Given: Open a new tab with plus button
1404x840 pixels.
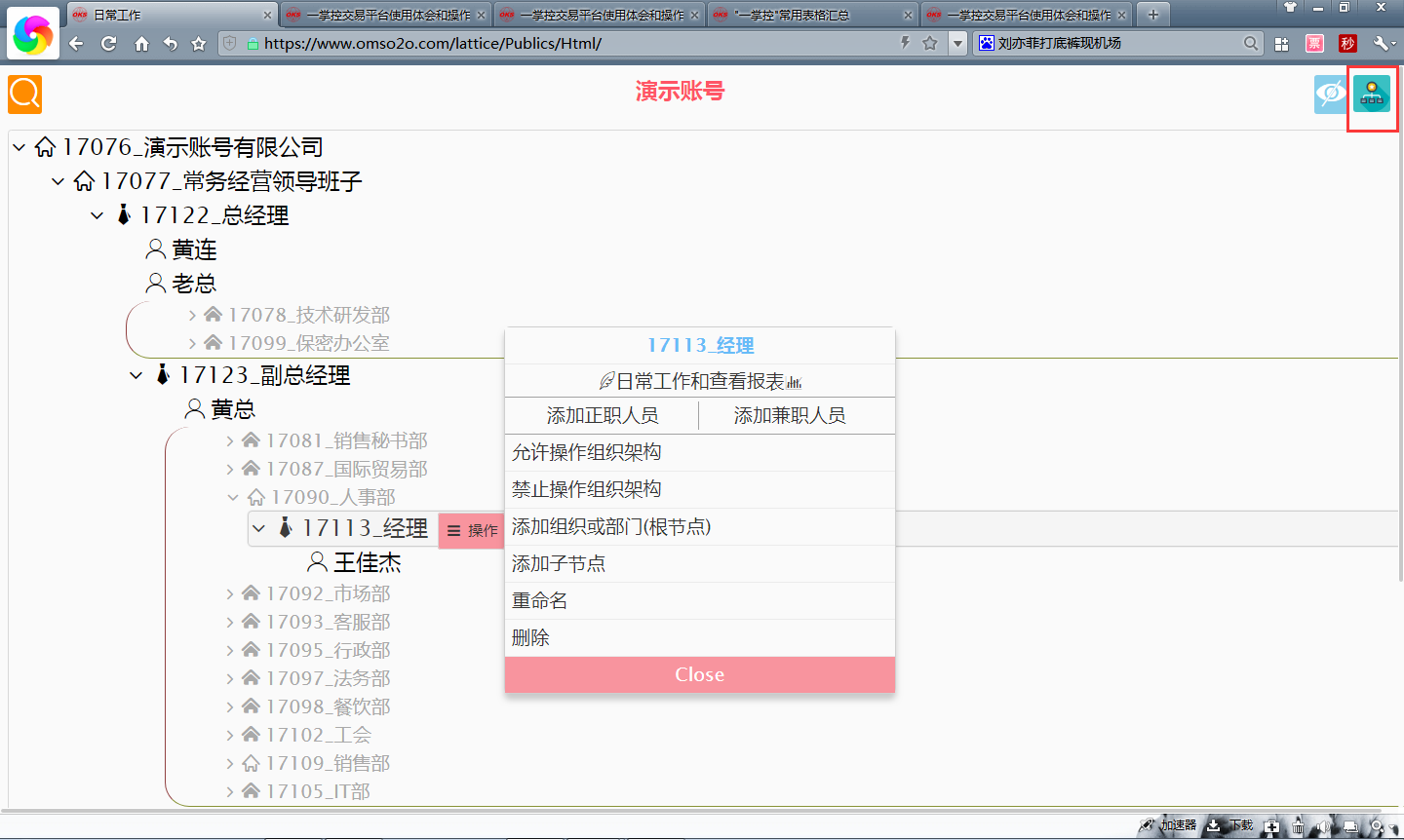Looking at the screenshot, I should [x=1153, y=15].
